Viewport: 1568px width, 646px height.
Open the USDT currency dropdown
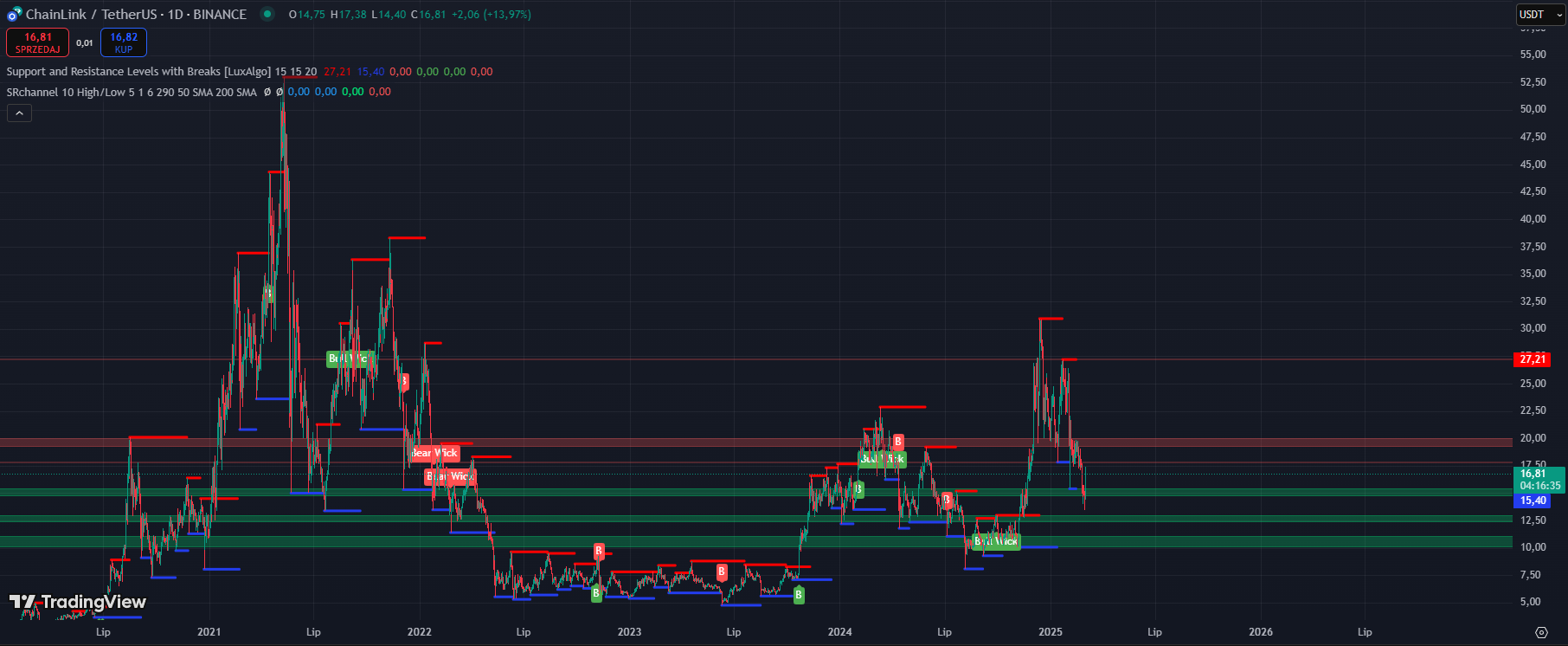click(1541, 15)
